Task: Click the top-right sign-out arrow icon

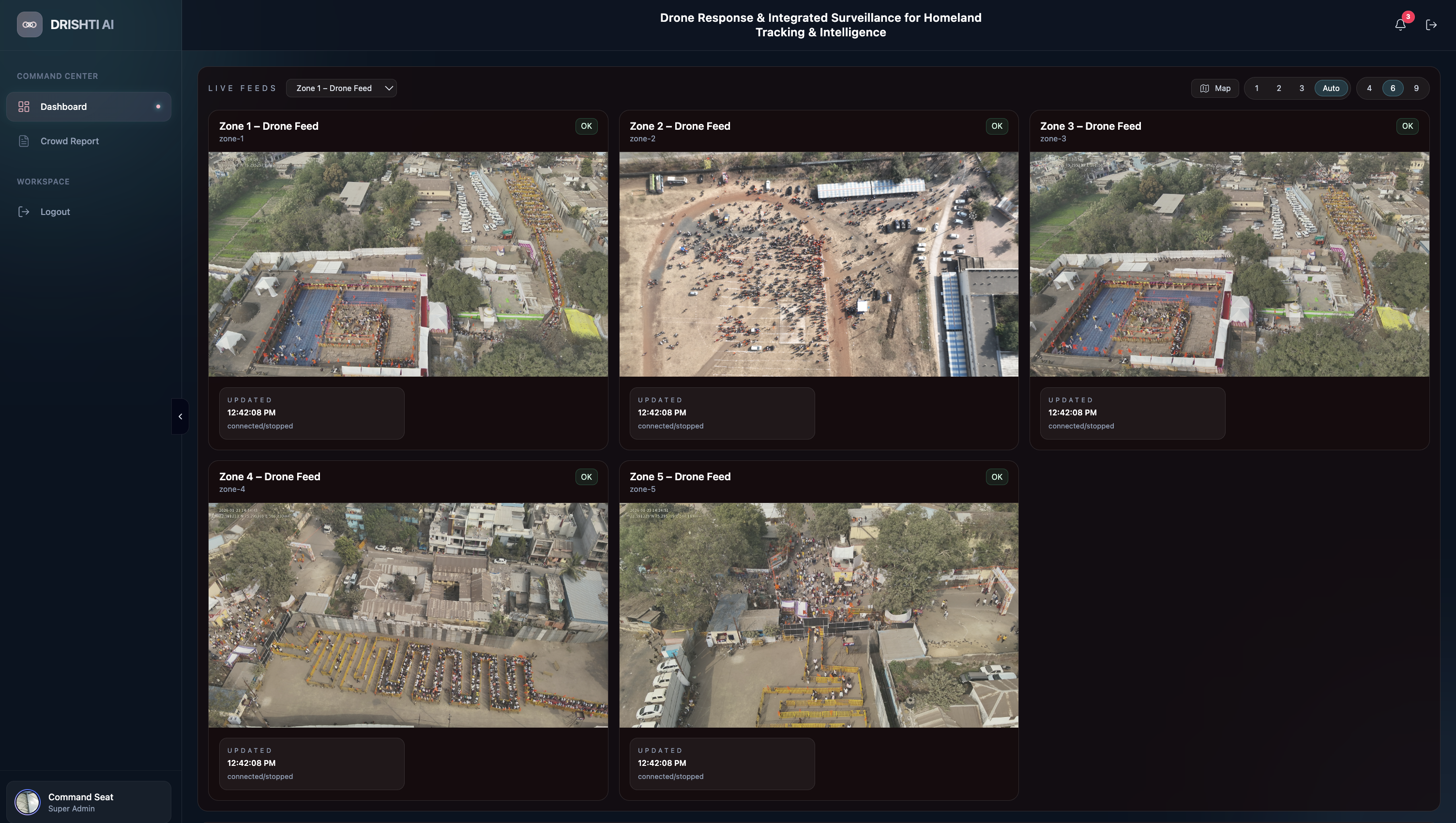Action: (x=1431, y=25)
